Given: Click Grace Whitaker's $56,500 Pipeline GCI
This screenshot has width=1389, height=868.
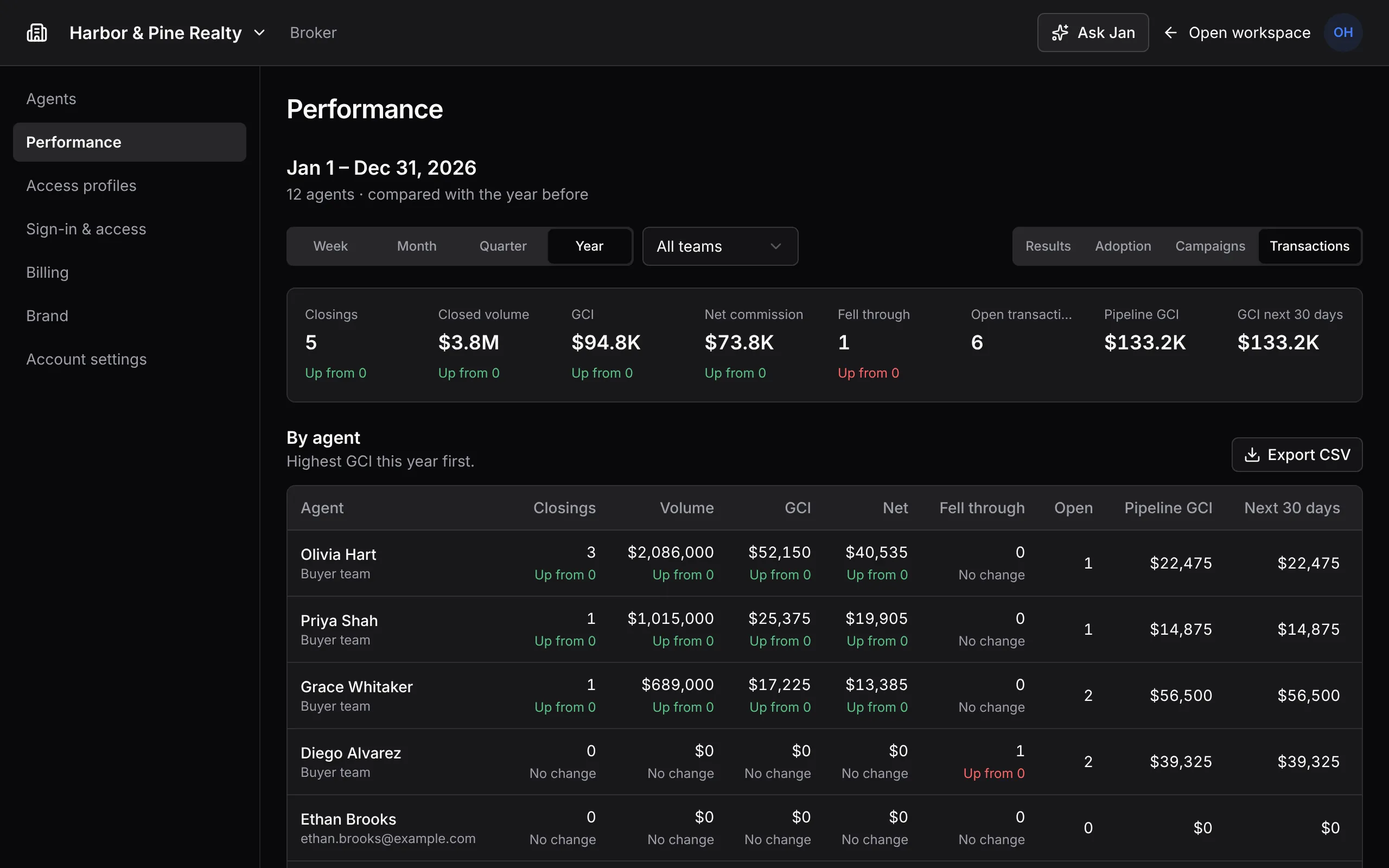Looking at the screenshot, I should [x=1181, y=695].
